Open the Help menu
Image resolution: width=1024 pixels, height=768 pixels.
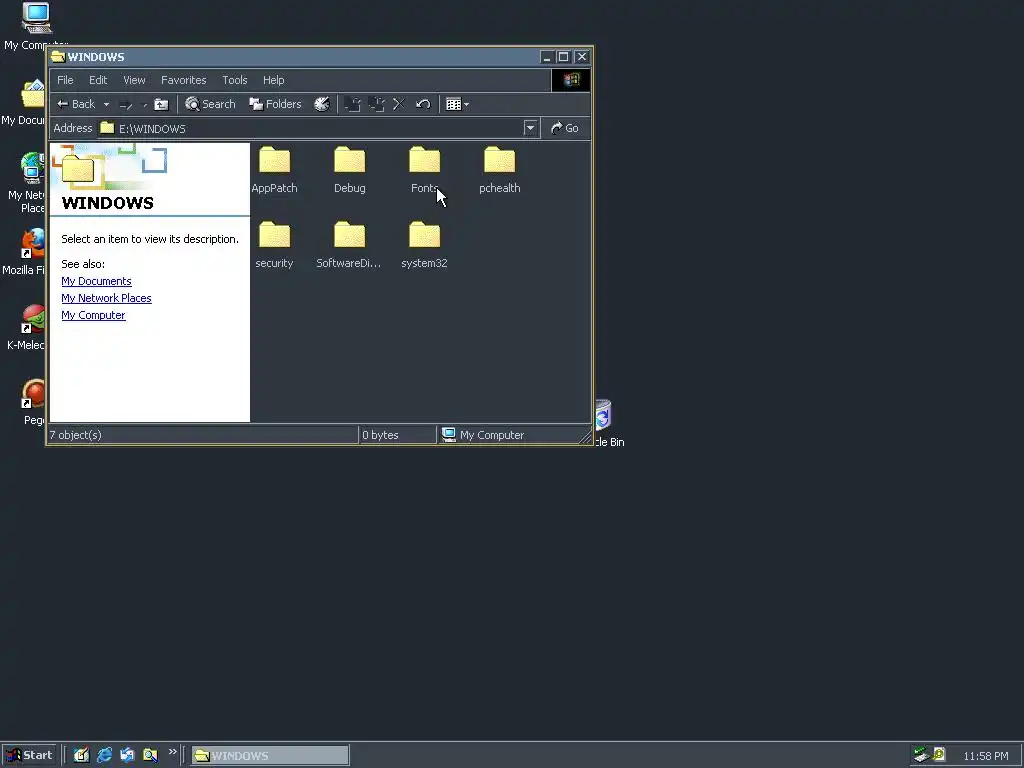[x=274, y=80]
